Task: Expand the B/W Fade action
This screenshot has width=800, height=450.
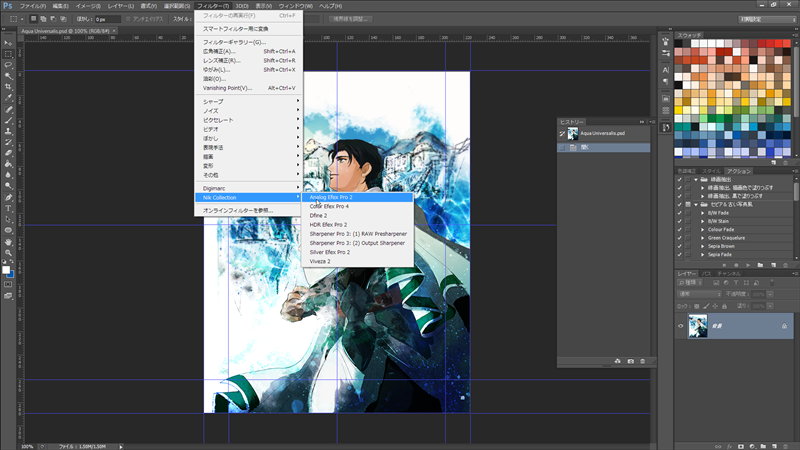Action: point(703,213)
